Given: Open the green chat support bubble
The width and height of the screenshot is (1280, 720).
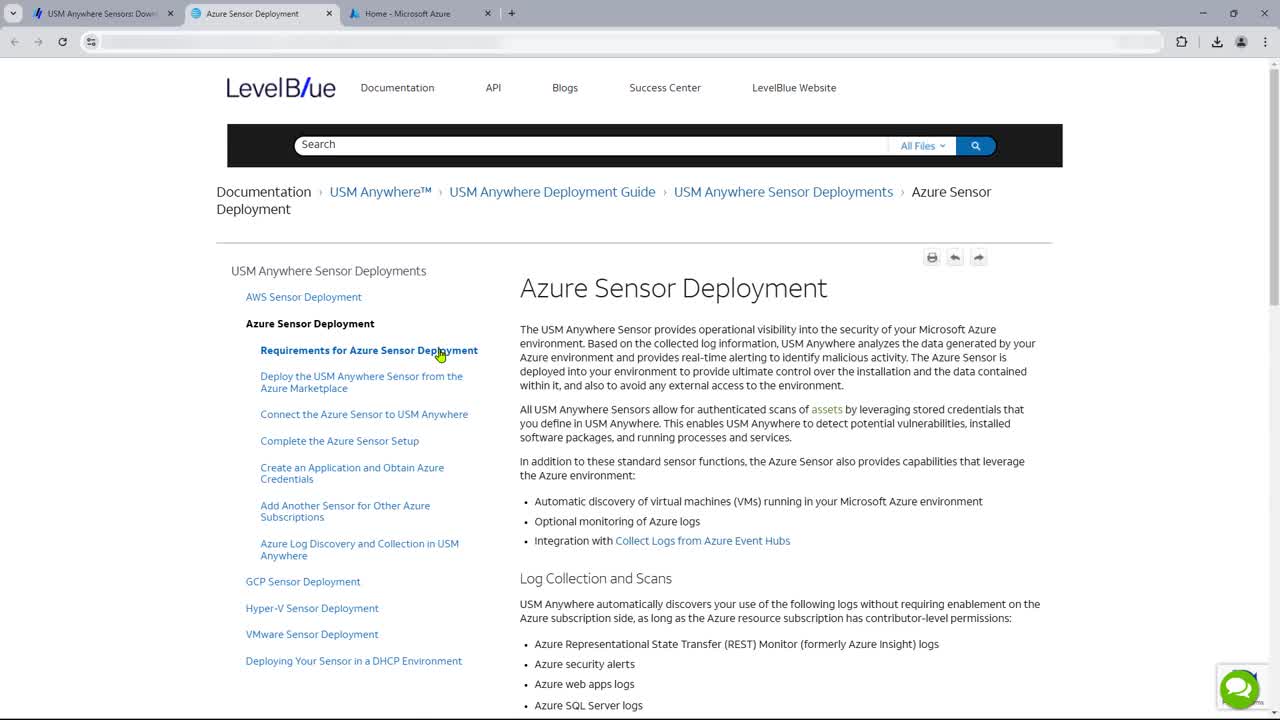Looking at the screenshot, I should pyautogui.click(x=1239, y=689).
